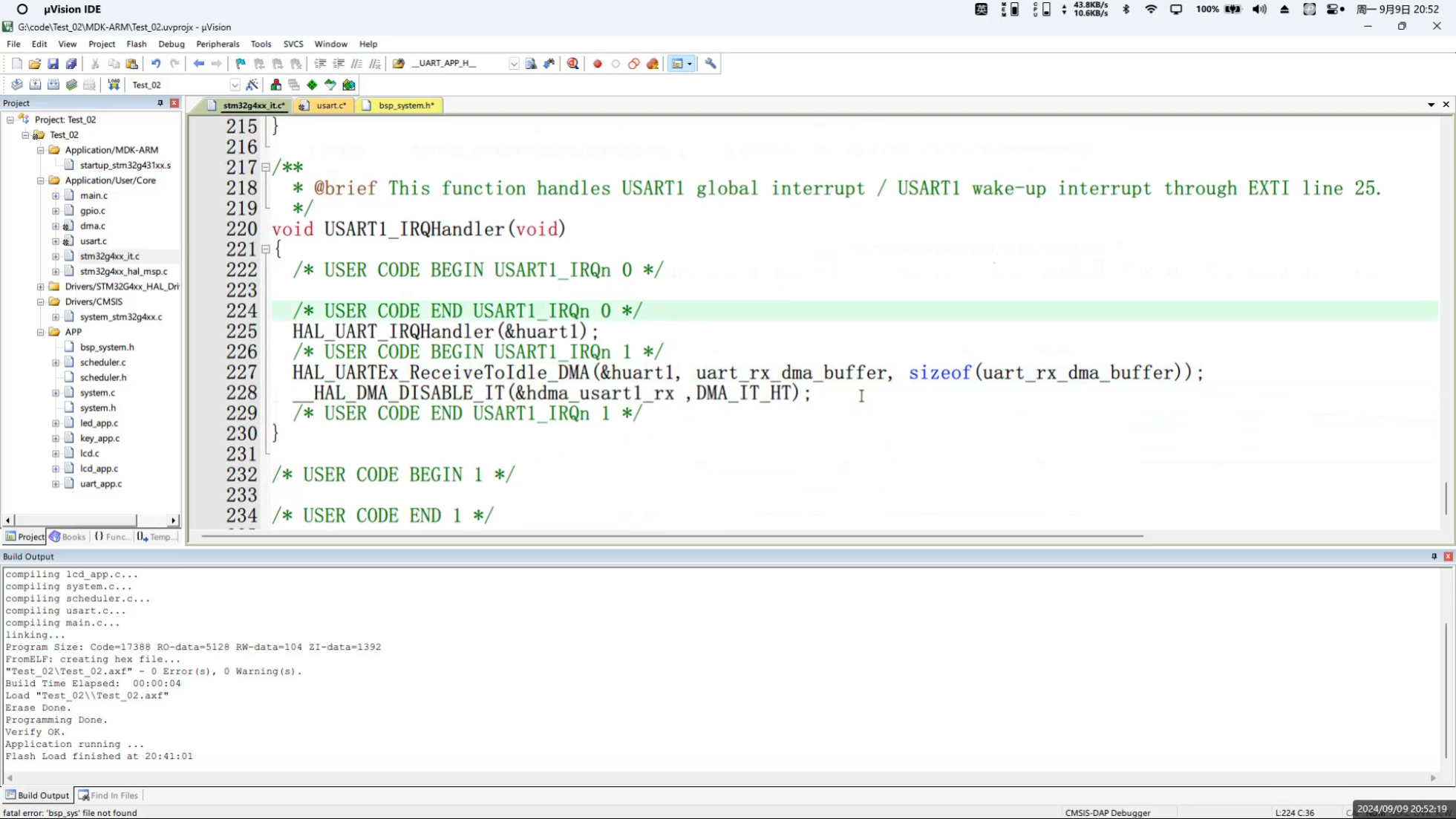Image resolution: width=1456 pixels, height=819 pixels.
Task: Insert breakpoint with the red dot icon
Action: point(597,64)
